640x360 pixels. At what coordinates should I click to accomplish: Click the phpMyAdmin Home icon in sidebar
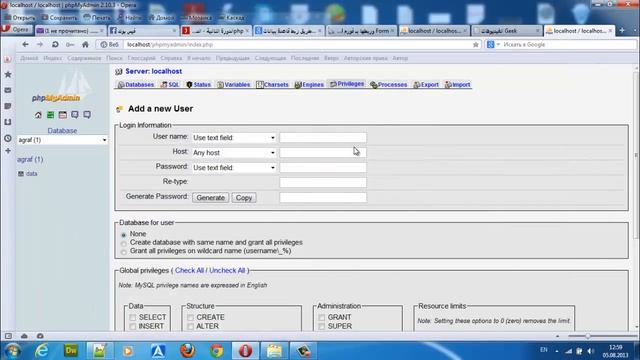pyautogui.click(x=38, y=115)
